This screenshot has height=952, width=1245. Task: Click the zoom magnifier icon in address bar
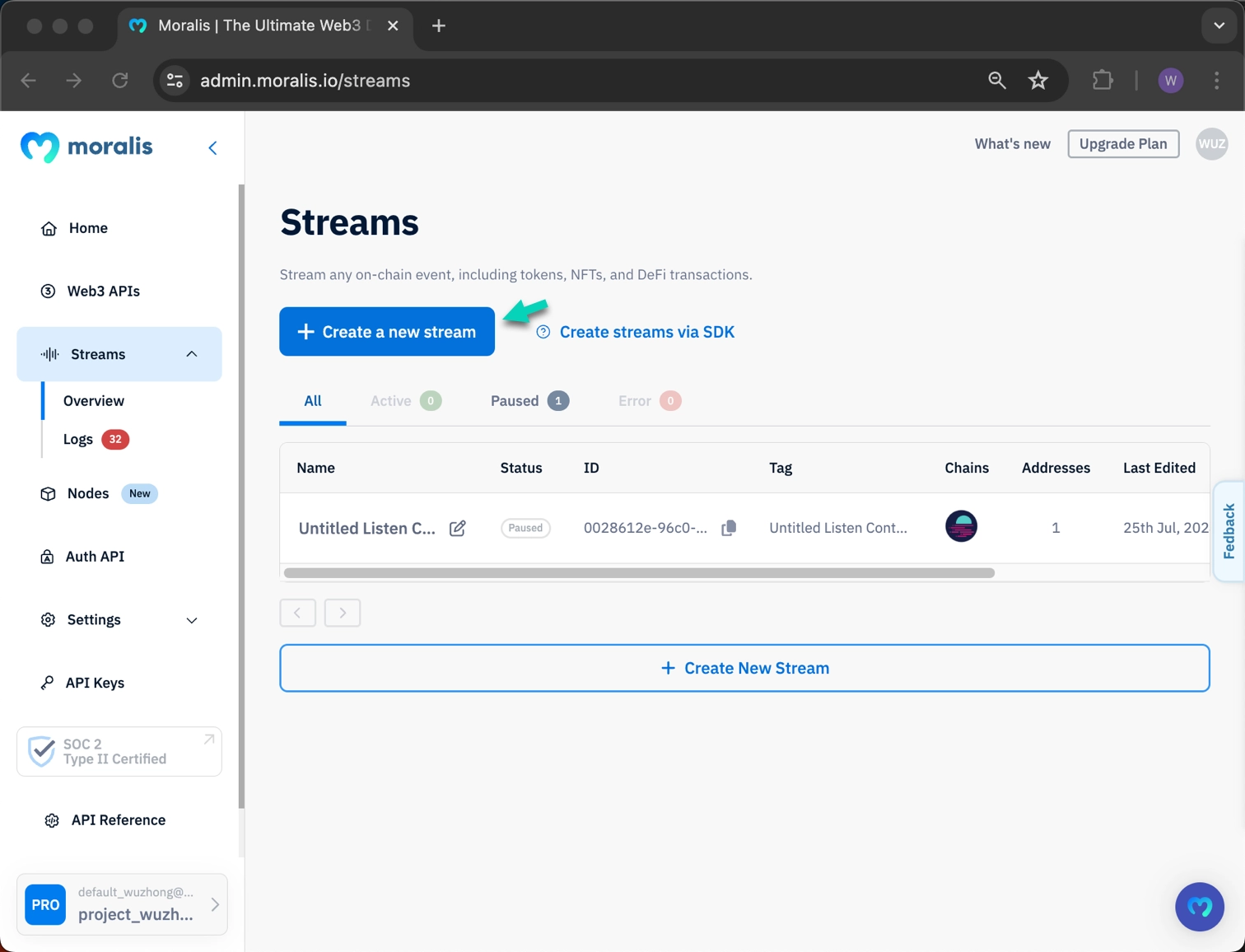(997, 81)
